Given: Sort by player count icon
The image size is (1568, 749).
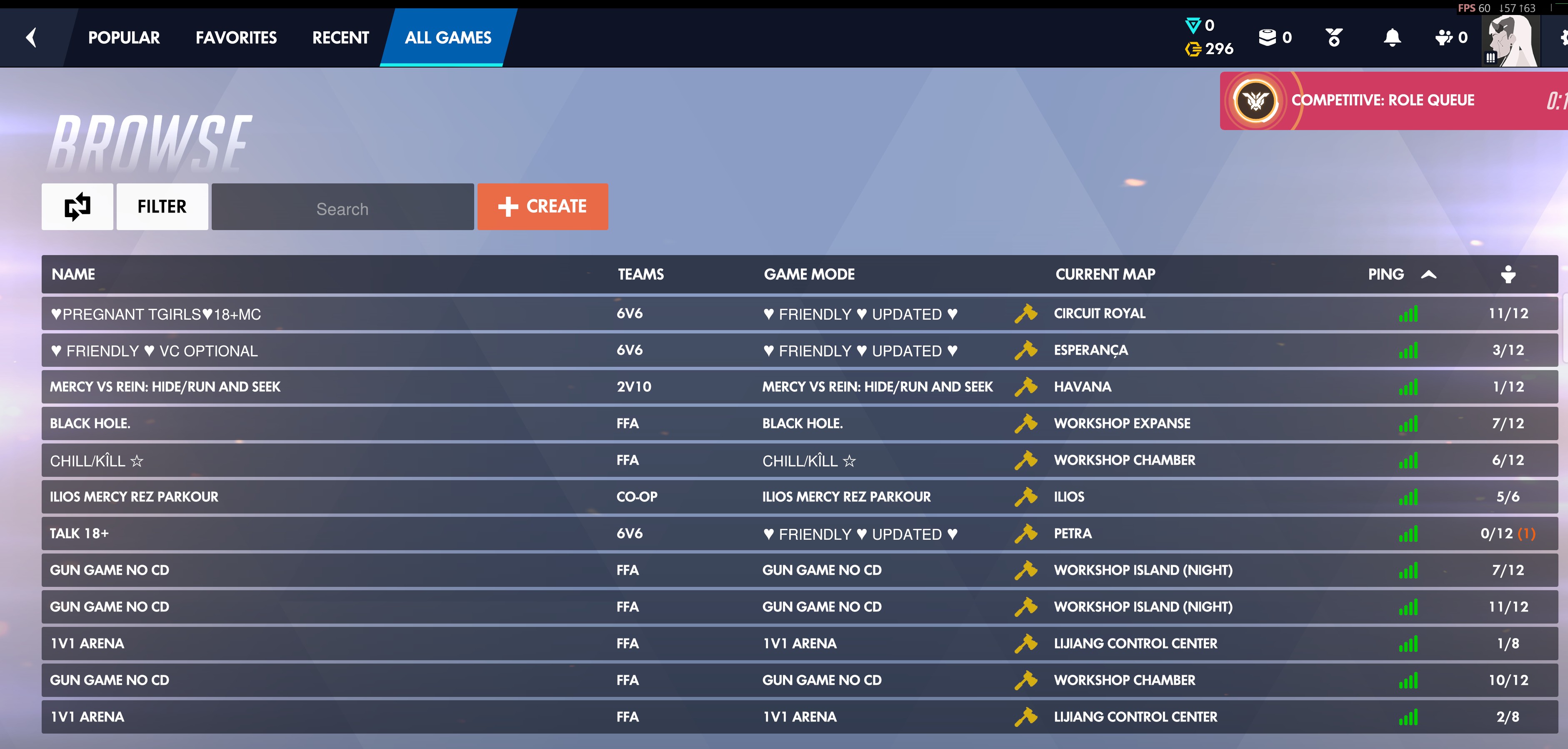Looking at the screenshot, I should click(1508, 275).
